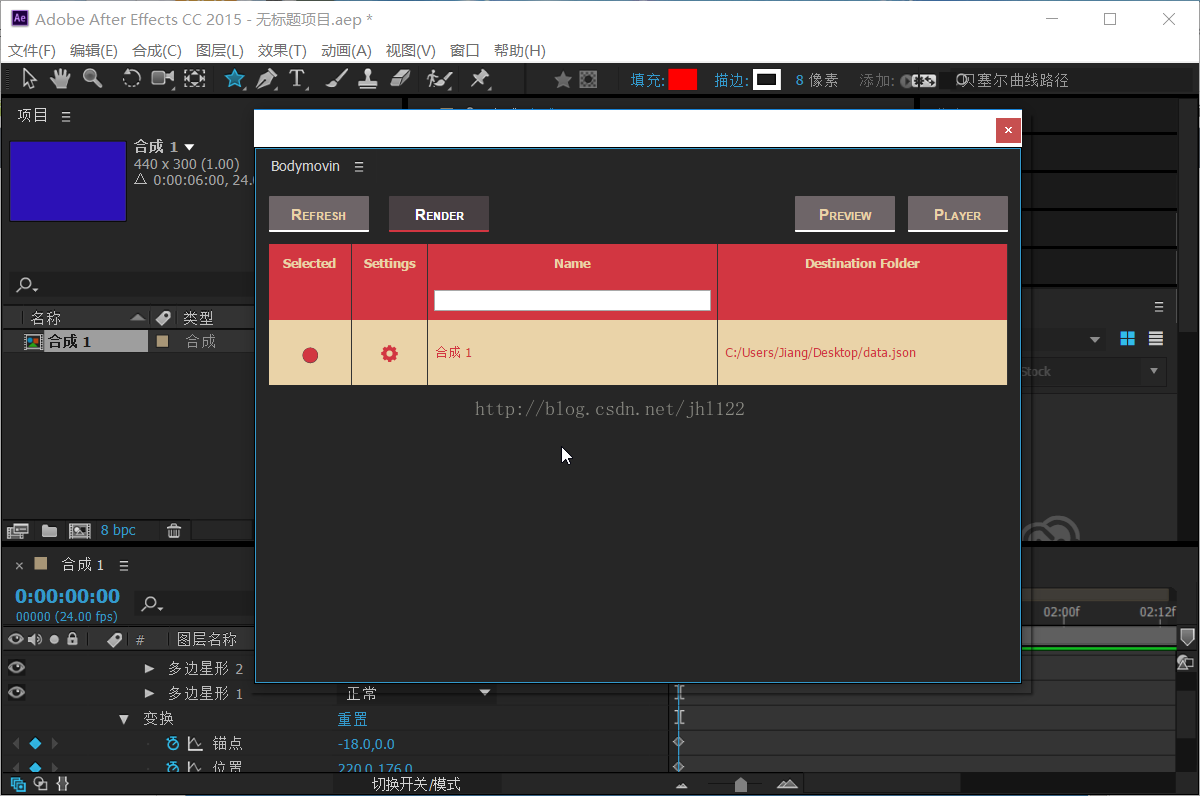Open the 合成 1 dropdown arrow in Project panel
The width and height of the screenshot is (1200, 796).
coord(190,147)
